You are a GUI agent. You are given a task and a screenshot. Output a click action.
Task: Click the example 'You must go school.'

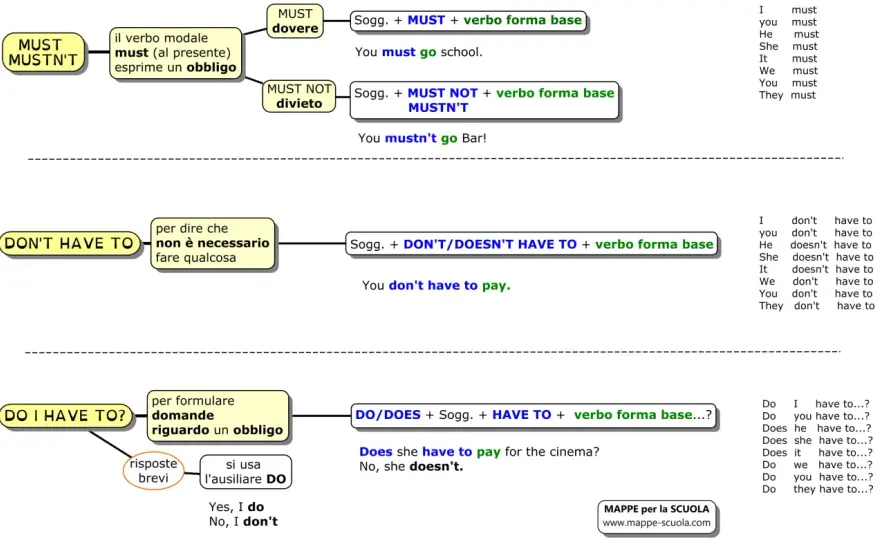click(419, 52)
